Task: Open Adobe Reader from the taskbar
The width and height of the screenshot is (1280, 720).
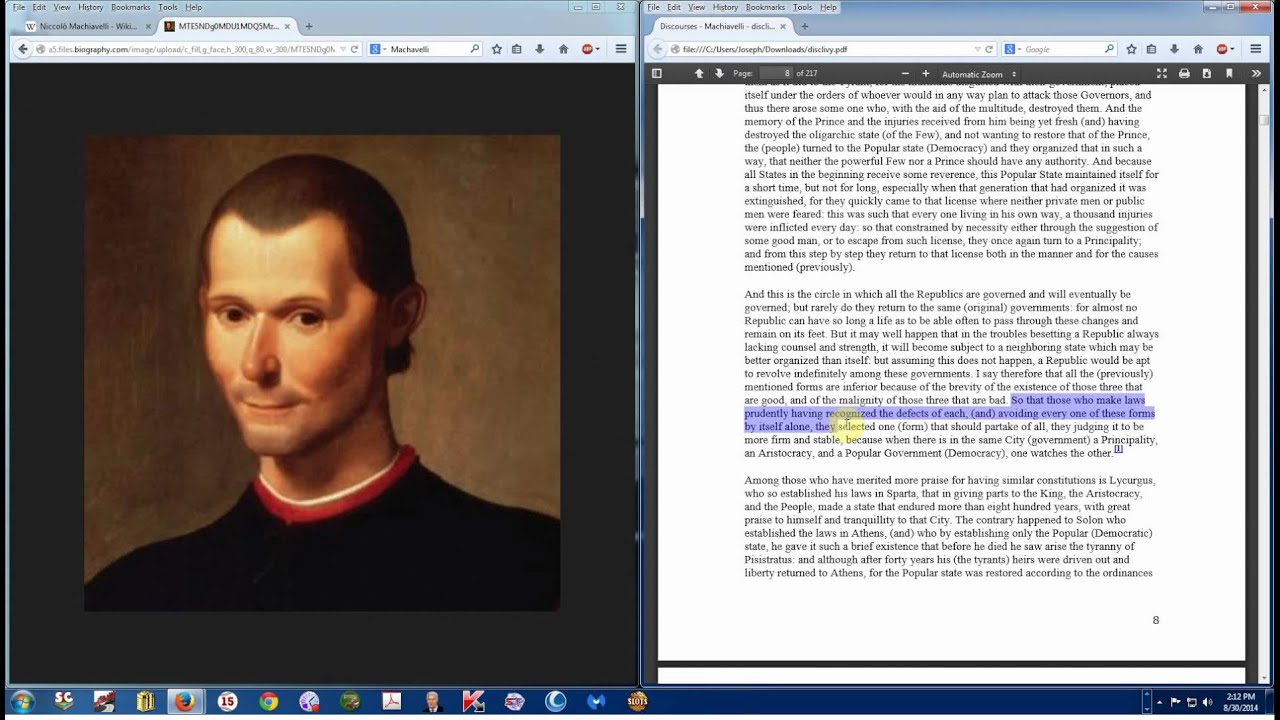Action: [391, 702]
